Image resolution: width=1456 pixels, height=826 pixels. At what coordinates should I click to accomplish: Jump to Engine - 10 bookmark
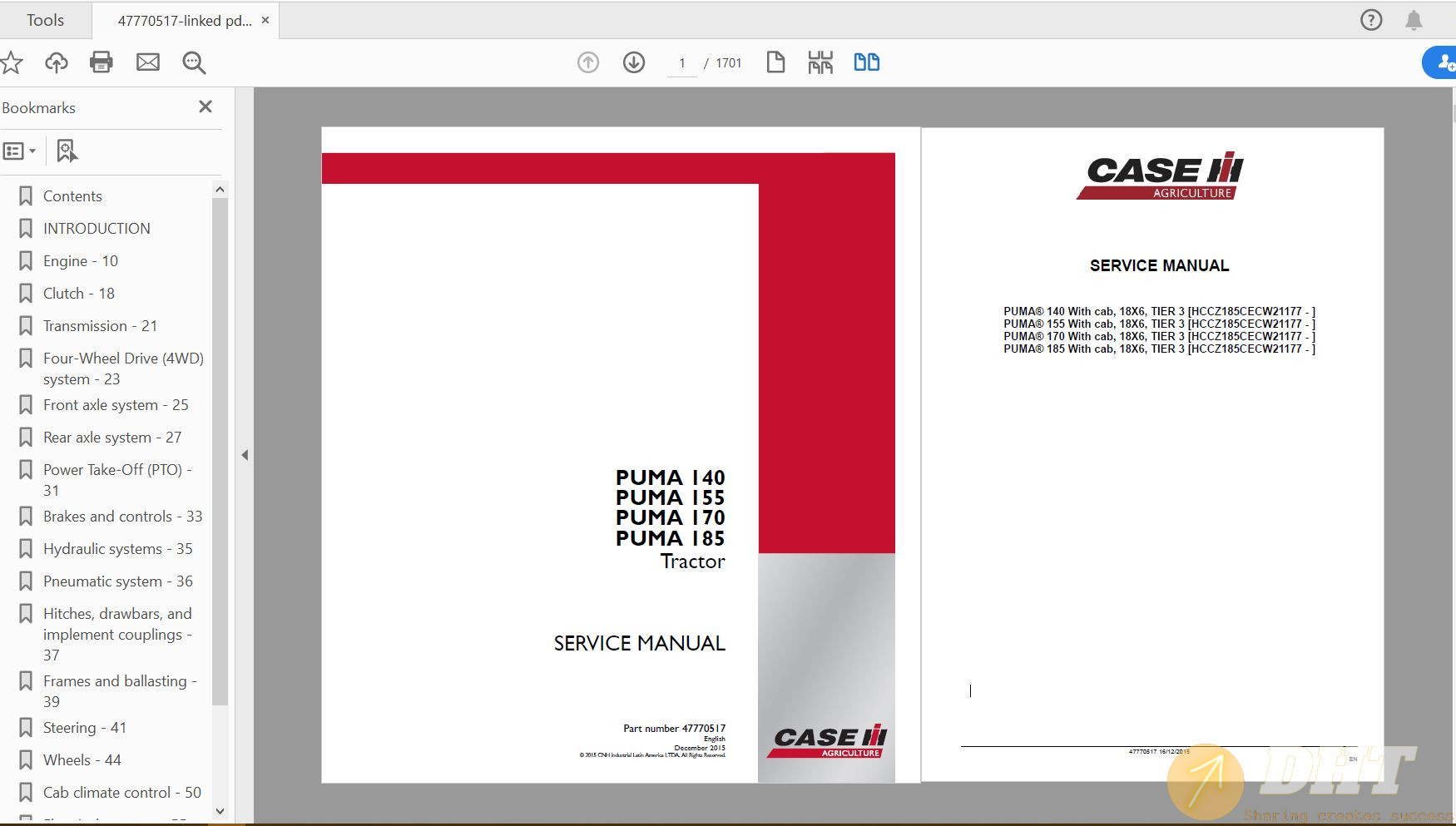click(80, 261)
